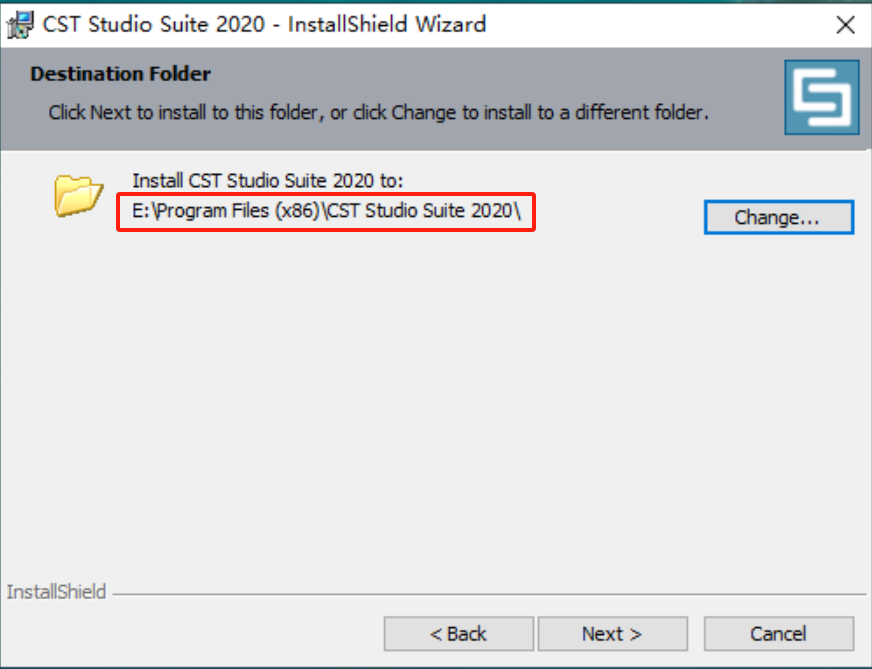Click the InstallShield label at the bottom

point(56,592)
